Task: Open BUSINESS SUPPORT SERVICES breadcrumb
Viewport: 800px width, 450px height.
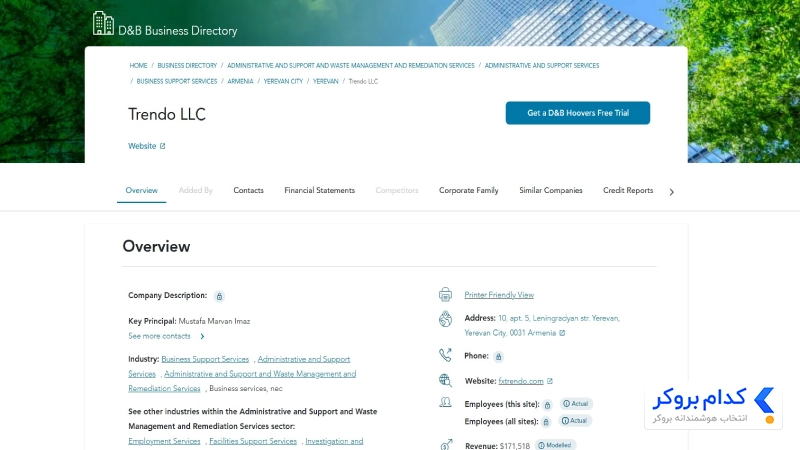Action: (x=177, y=81)
